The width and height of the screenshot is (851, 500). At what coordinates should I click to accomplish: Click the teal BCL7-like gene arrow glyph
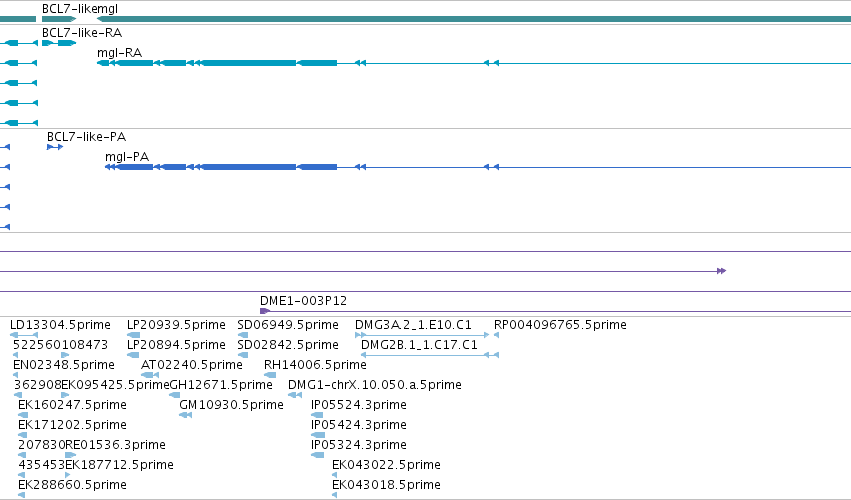click(59, 19)
